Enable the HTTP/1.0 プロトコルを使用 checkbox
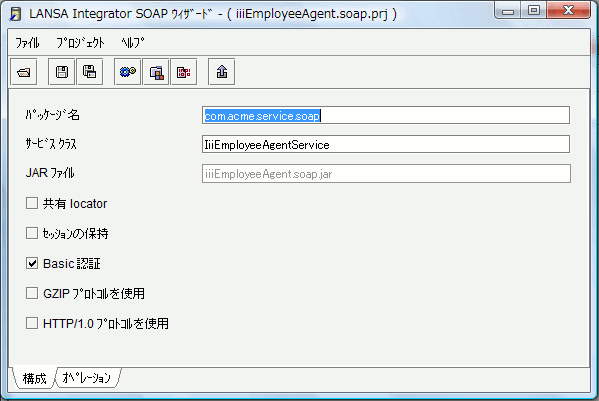Screen dimensions: 599x401 [x=32, y=323]
